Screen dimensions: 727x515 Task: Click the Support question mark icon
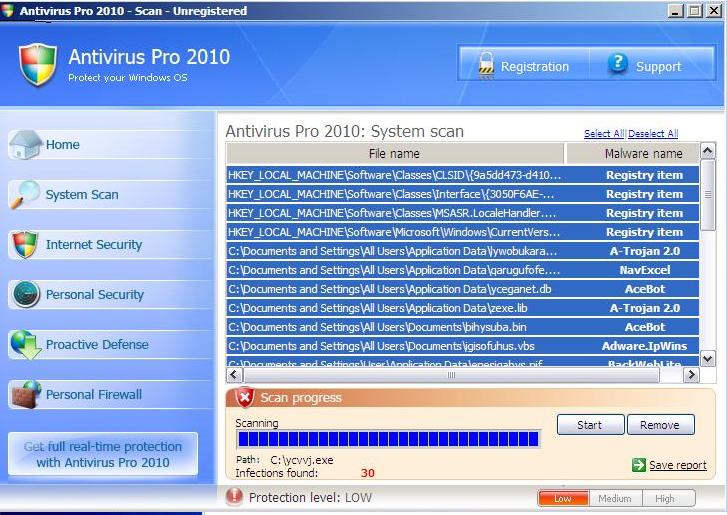618,64
